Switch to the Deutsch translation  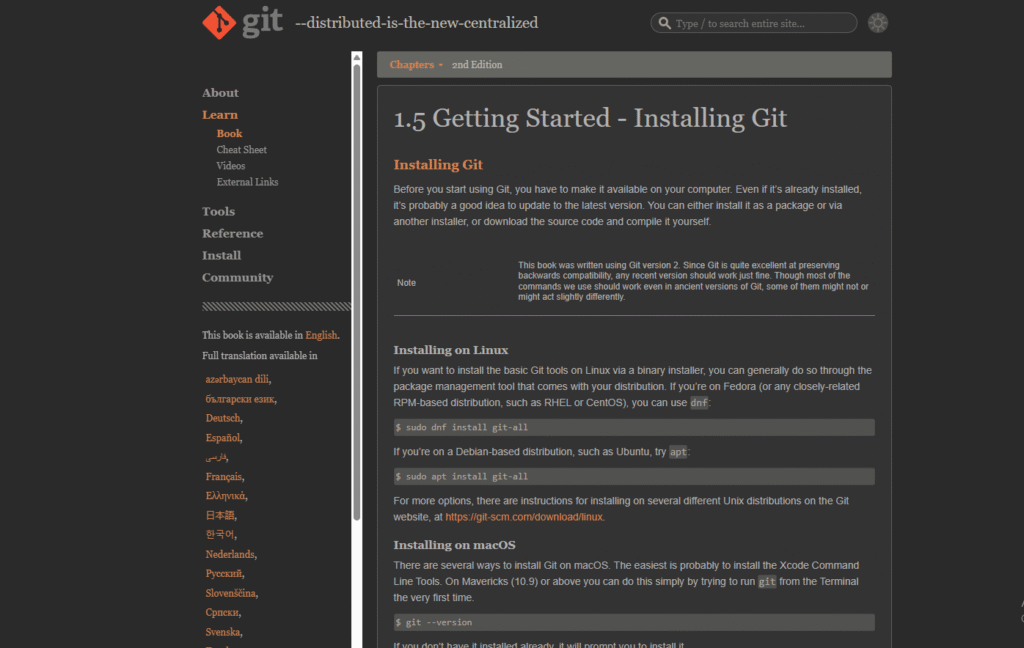[223, 418]
